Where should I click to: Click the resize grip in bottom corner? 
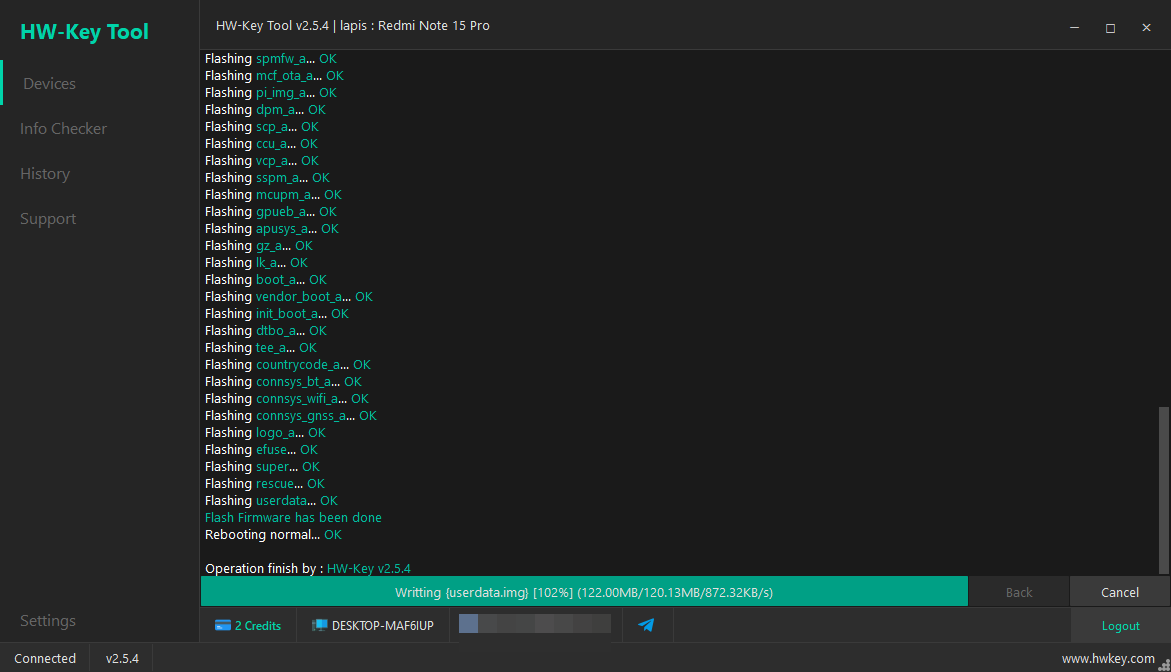coord(1164,665)
